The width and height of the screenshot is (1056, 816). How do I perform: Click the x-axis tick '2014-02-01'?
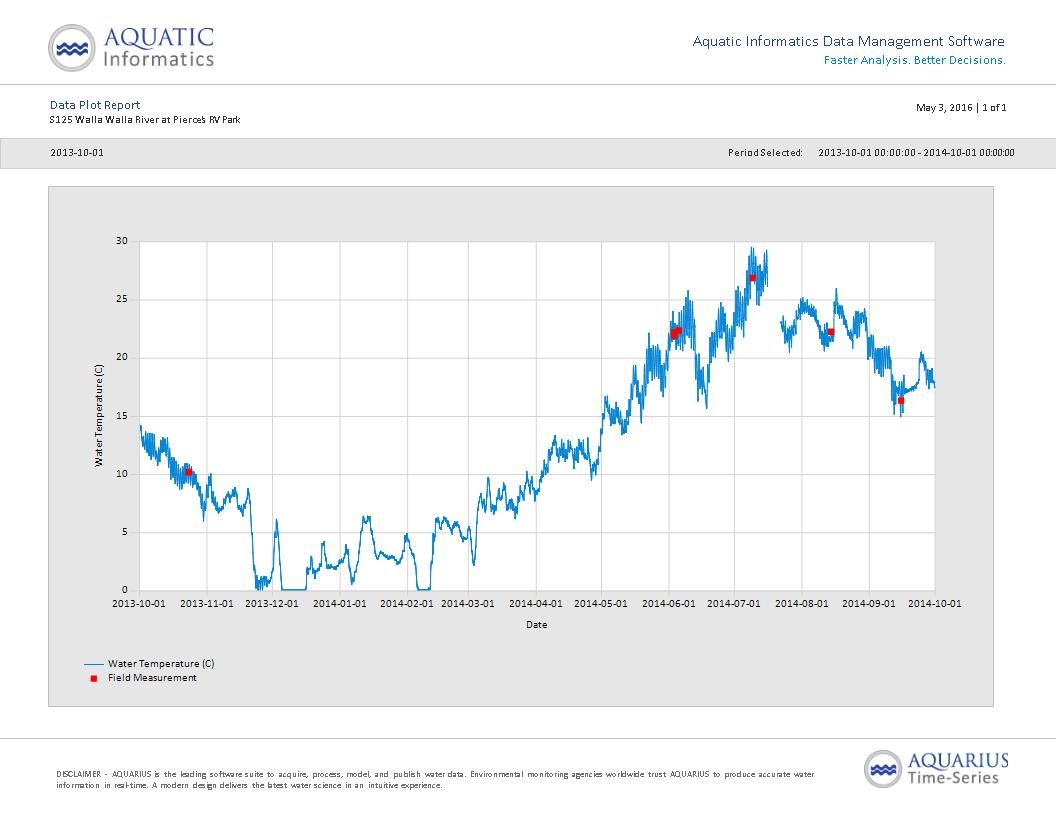(407, 604)
